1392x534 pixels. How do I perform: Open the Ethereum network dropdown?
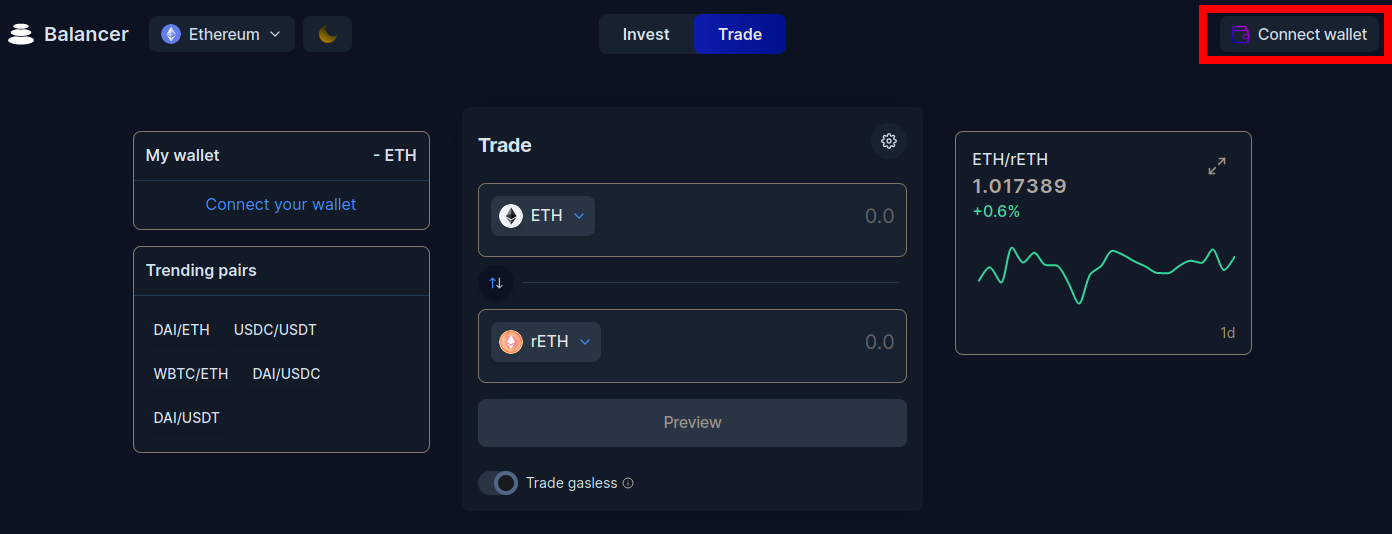222,34
